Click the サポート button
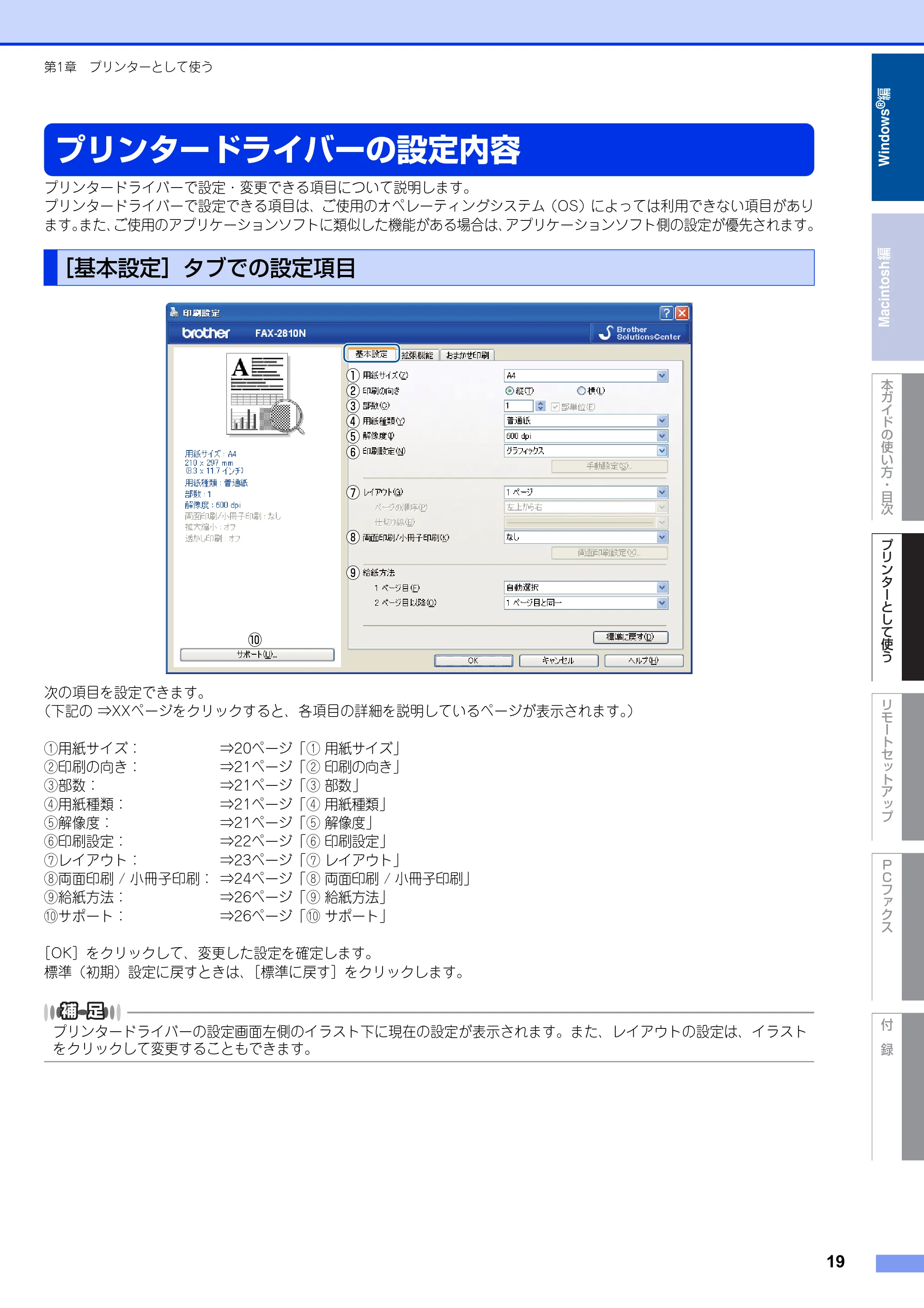Viewport: 924px width, 1308px height. (257, 655)
